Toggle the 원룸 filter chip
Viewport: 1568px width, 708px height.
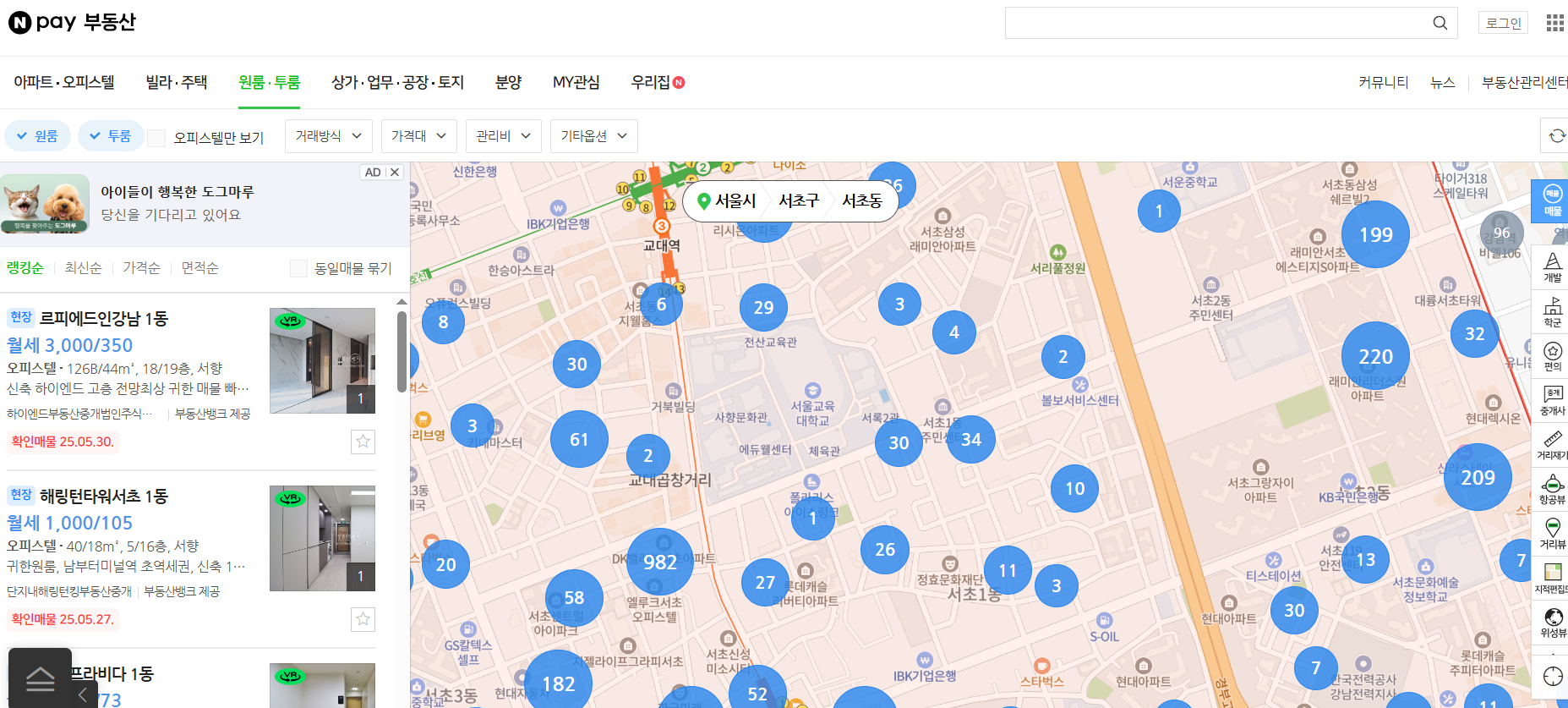tap(37, 135)
